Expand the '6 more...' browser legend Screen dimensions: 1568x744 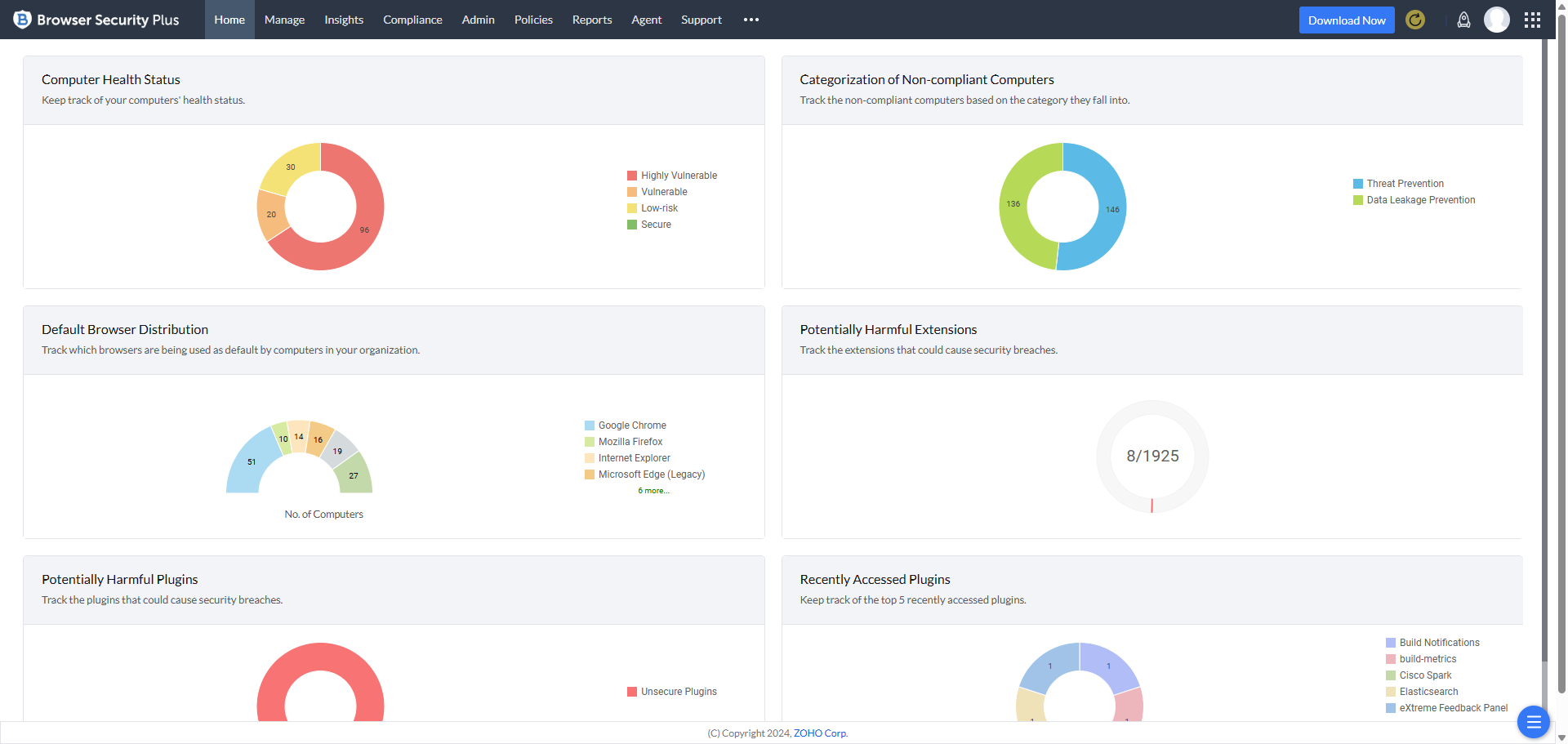pos(653,491)
